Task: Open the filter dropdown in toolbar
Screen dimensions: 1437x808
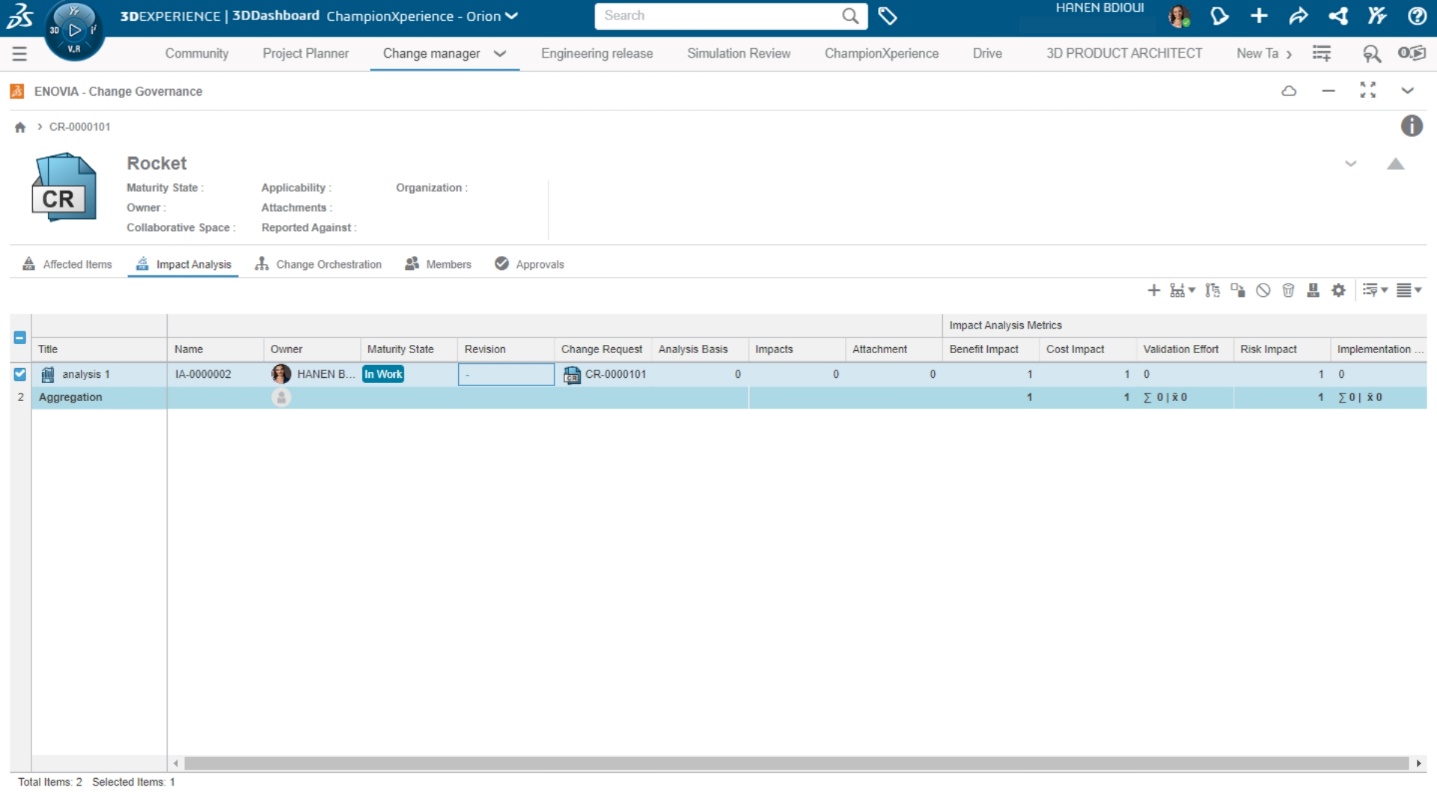Action: coord(1376,290)
